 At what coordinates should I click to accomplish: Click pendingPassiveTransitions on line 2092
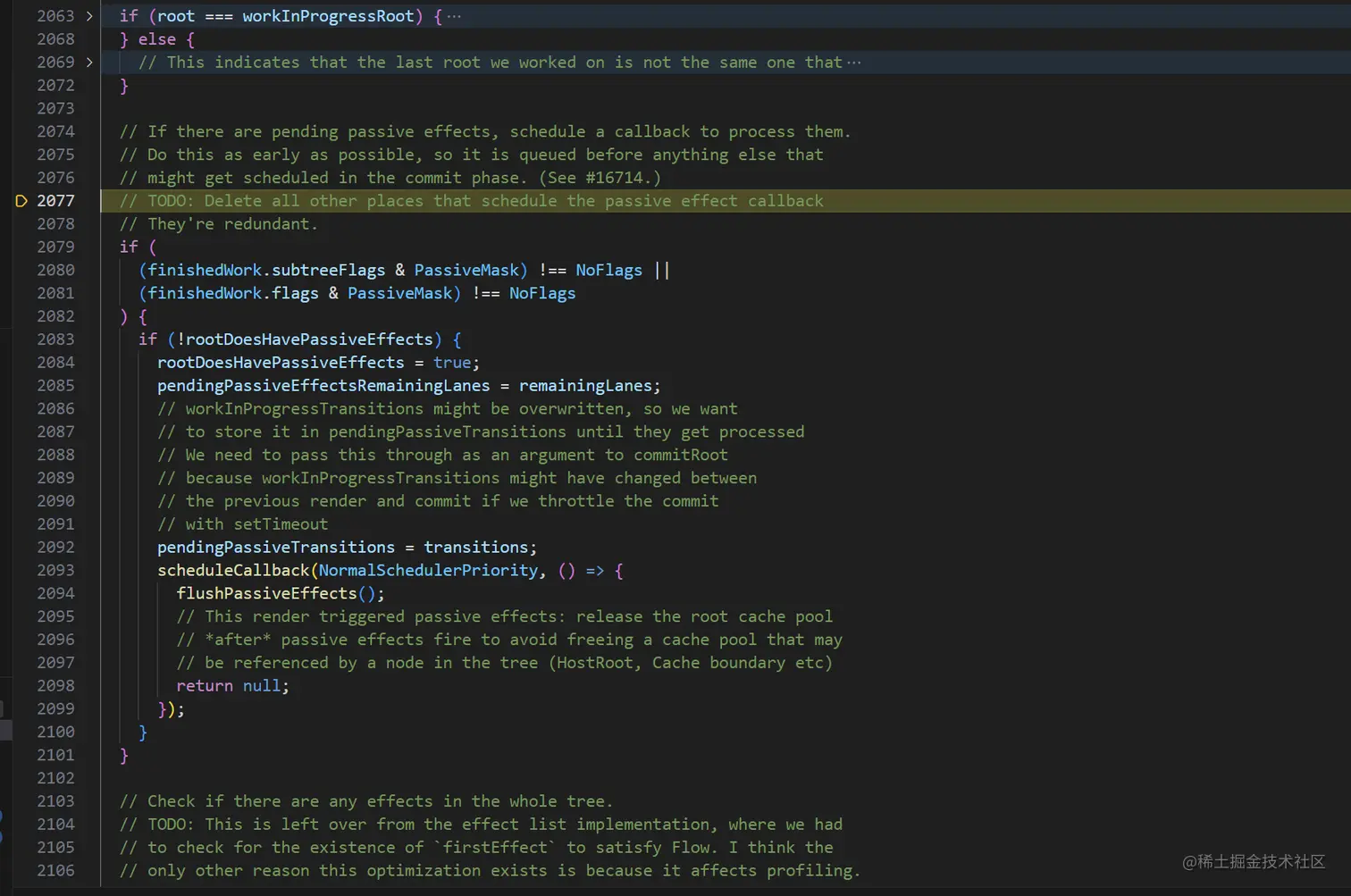click(276, 547)
